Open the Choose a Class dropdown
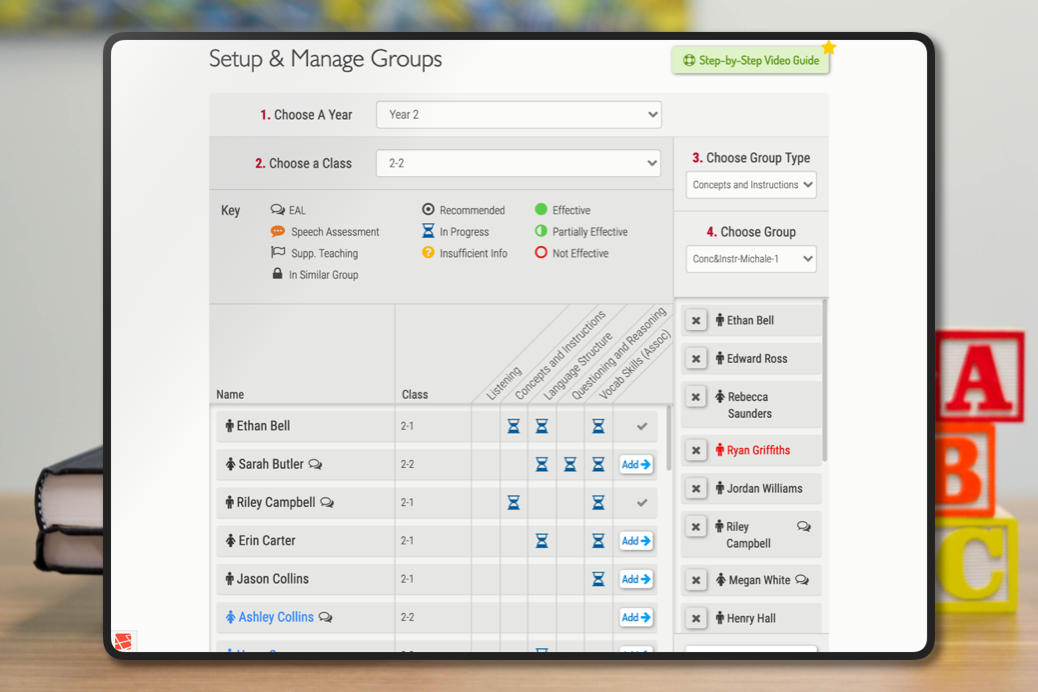The image size is (1038, 692). click(518, 164)
